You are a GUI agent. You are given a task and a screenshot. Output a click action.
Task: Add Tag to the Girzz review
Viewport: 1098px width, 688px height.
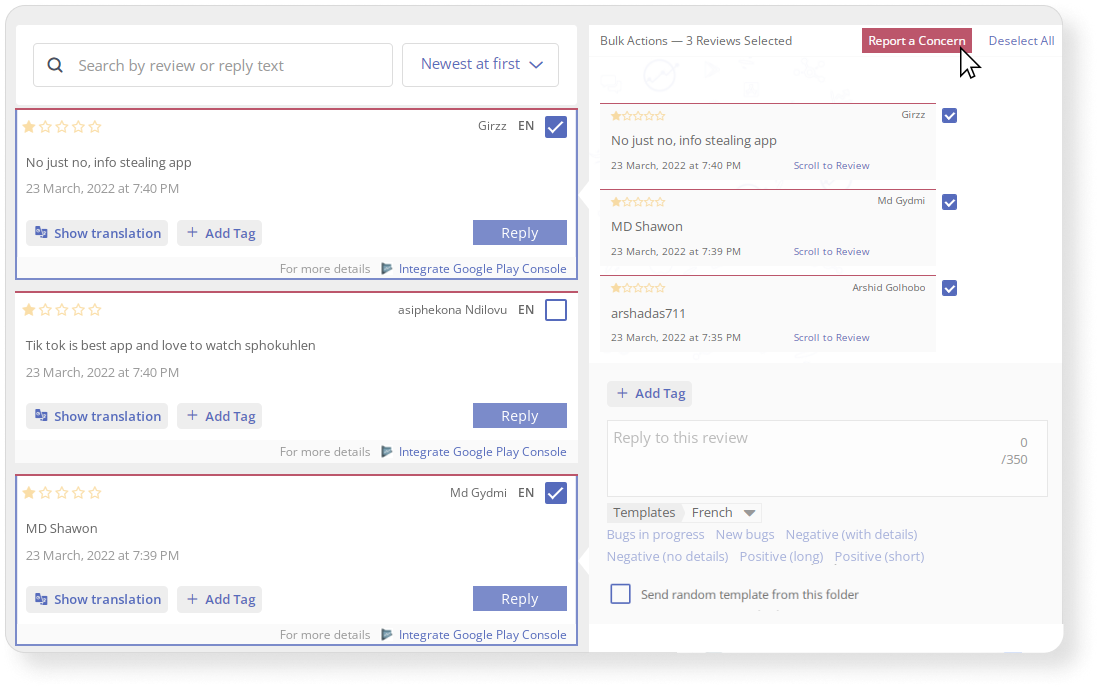click(220, 233)
